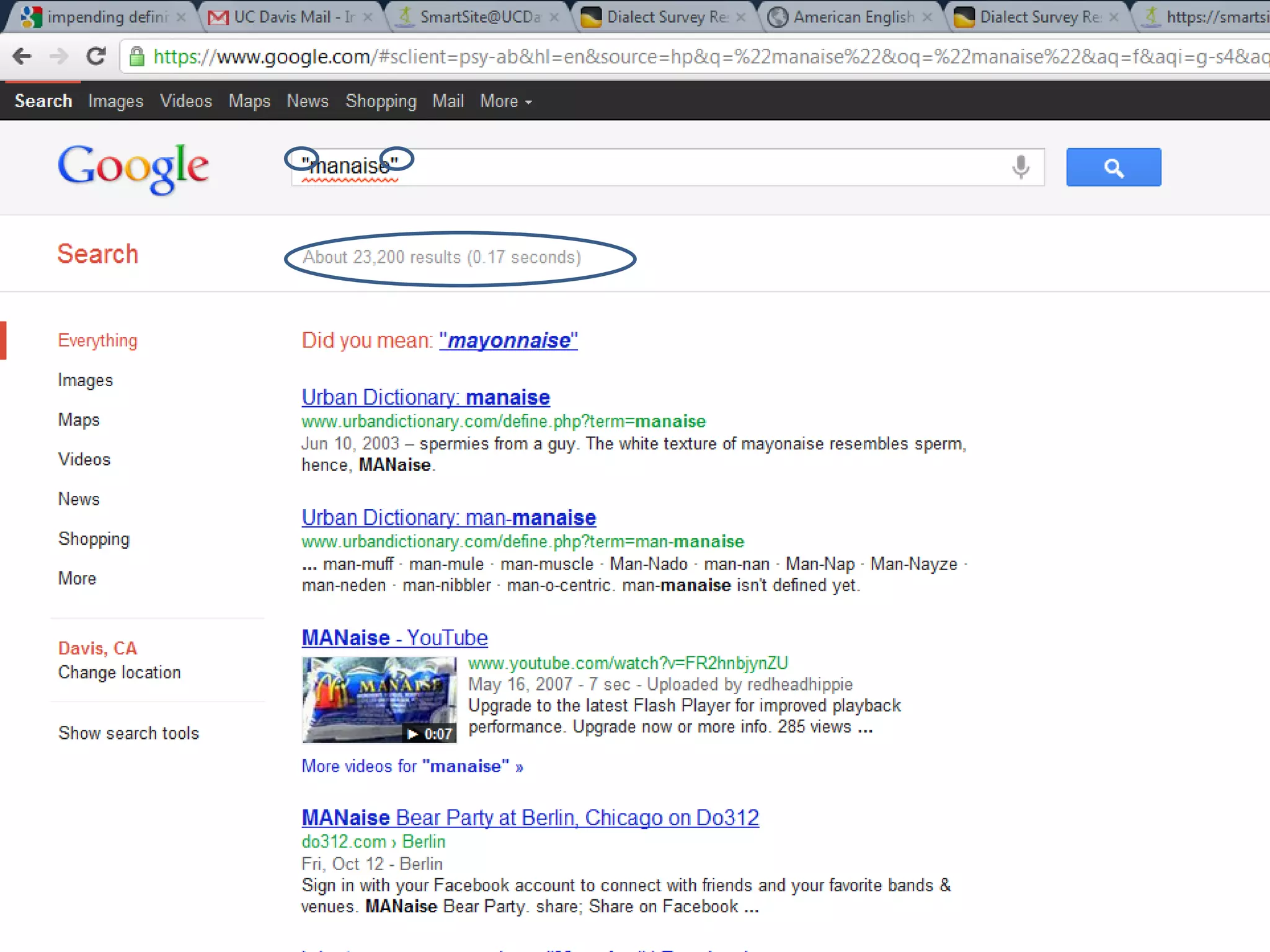This screenshot has width=1270, height=952.
Task: Reload the page with refresh icon
Action: coord(96,56)
